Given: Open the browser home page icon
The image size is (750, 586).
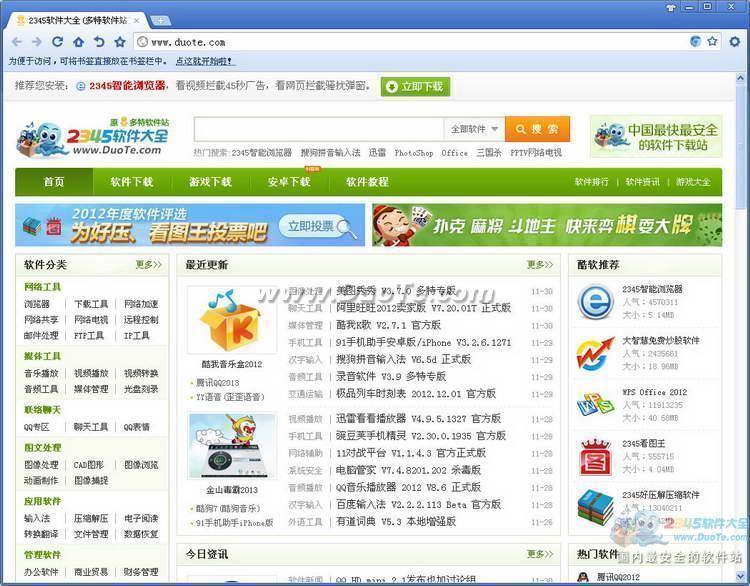Looking at the screenshot, I should click(x=78, y=42).
